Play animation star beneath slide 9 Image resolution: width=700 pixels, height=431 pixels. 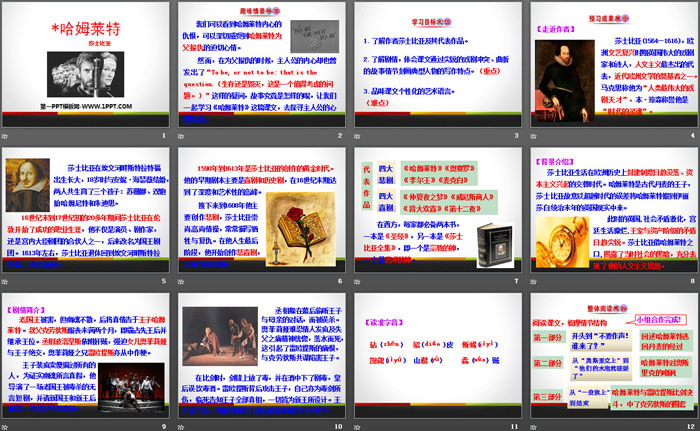(4, 427)
